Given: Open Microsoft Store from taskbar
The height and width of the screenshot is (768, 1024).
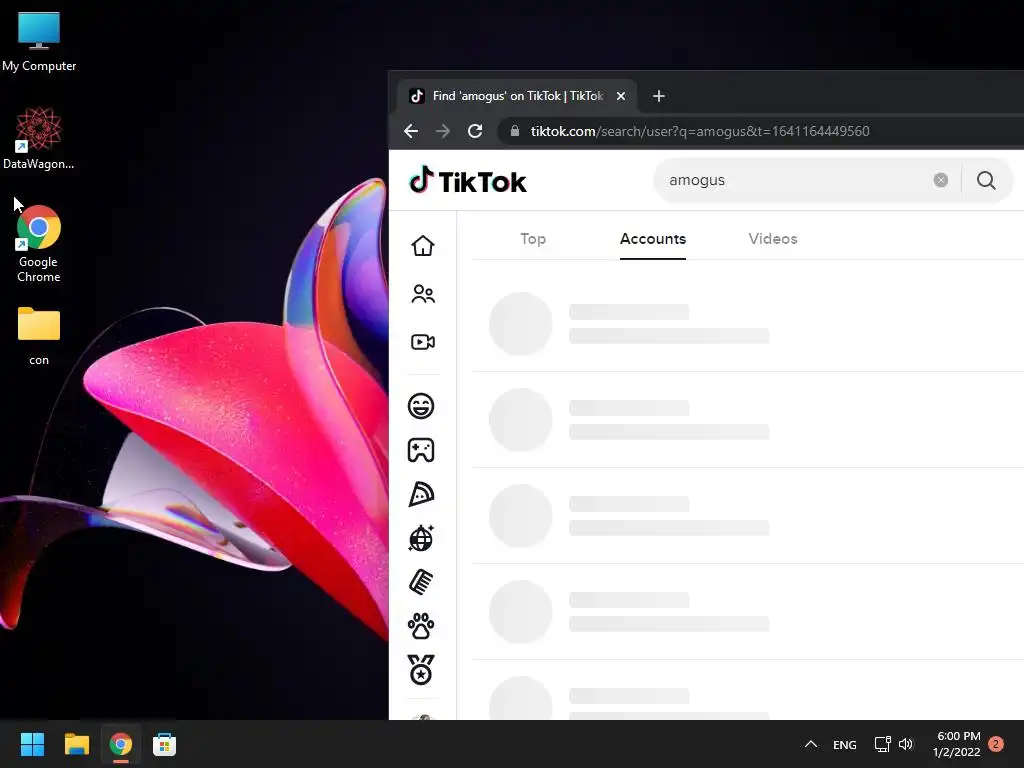Looking at the screenshot, I should (165, 744).
